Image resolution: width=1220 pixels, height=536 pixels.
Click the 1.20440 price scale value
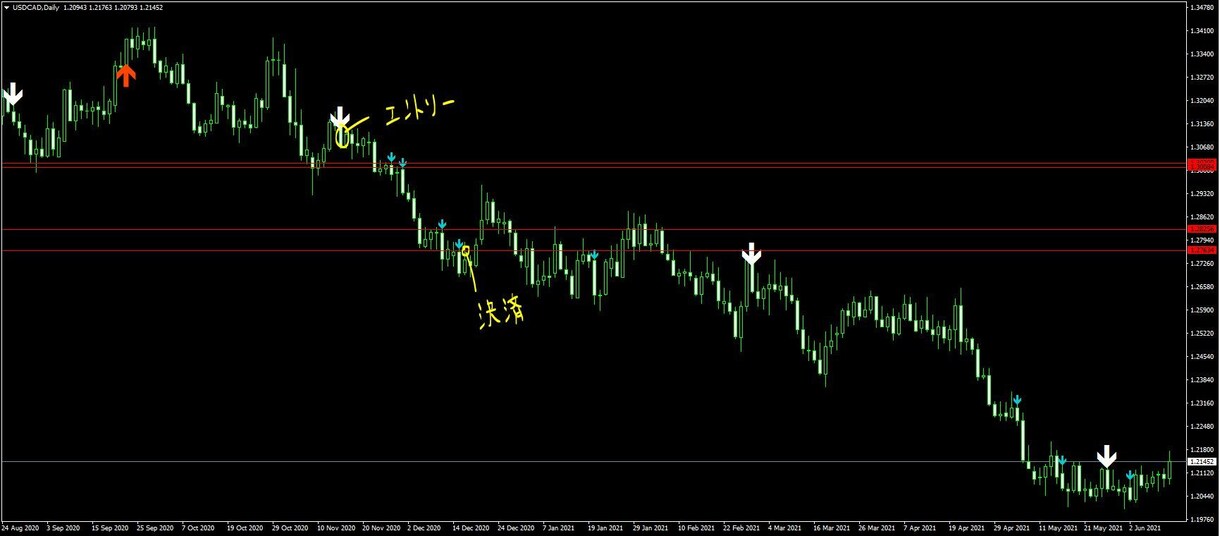pyautogui.click(x=1202, y=496)
